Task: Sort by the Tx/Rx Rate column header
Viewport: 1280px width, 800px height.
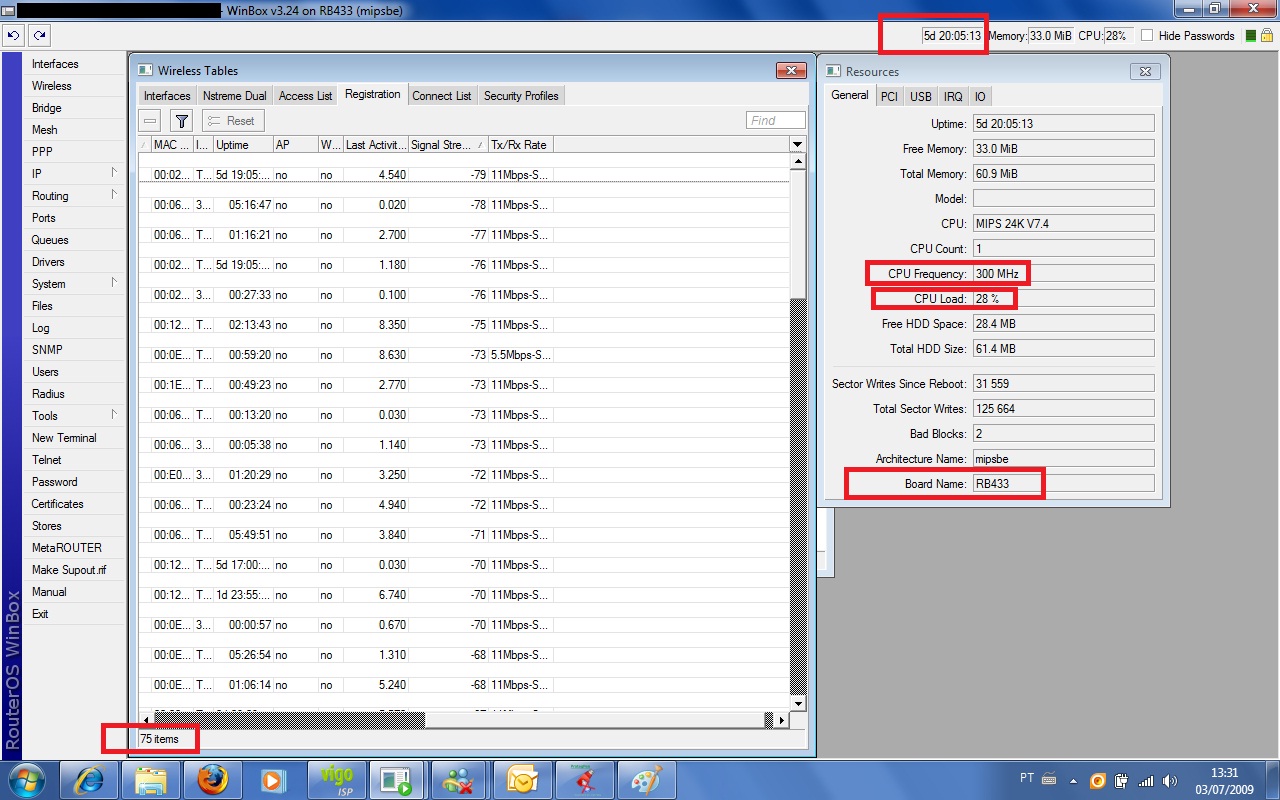Action: click(520, 145)
